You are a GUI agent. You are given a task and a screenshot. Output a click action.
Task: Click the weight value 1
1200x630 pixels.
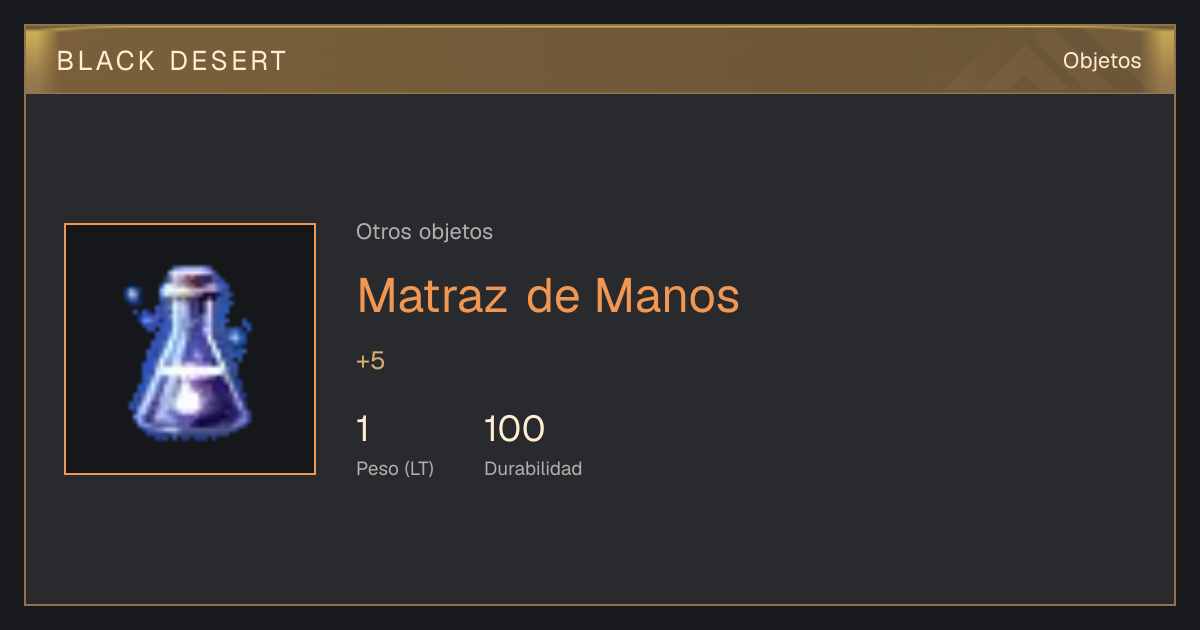[363, 429]
